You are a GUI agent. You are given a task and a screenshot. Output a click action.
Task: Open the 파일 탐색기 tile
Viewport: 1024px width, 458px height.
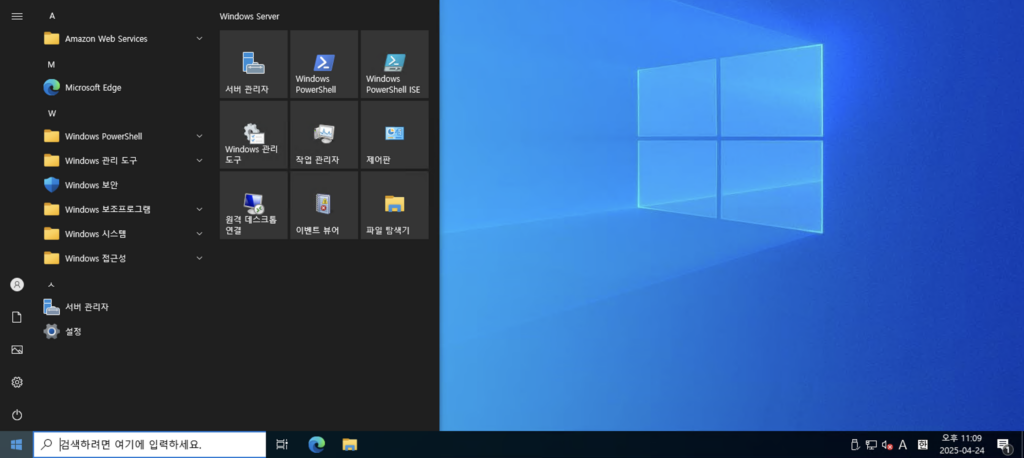(394, 205)
